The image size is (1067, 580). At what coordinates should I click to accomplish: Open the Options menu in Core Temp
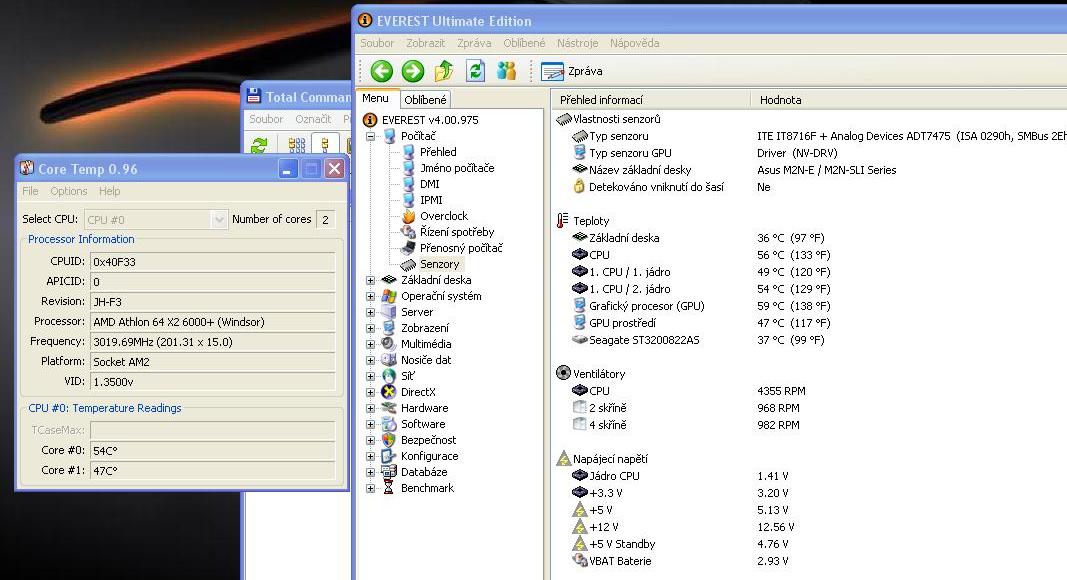(x=69, y=191)
